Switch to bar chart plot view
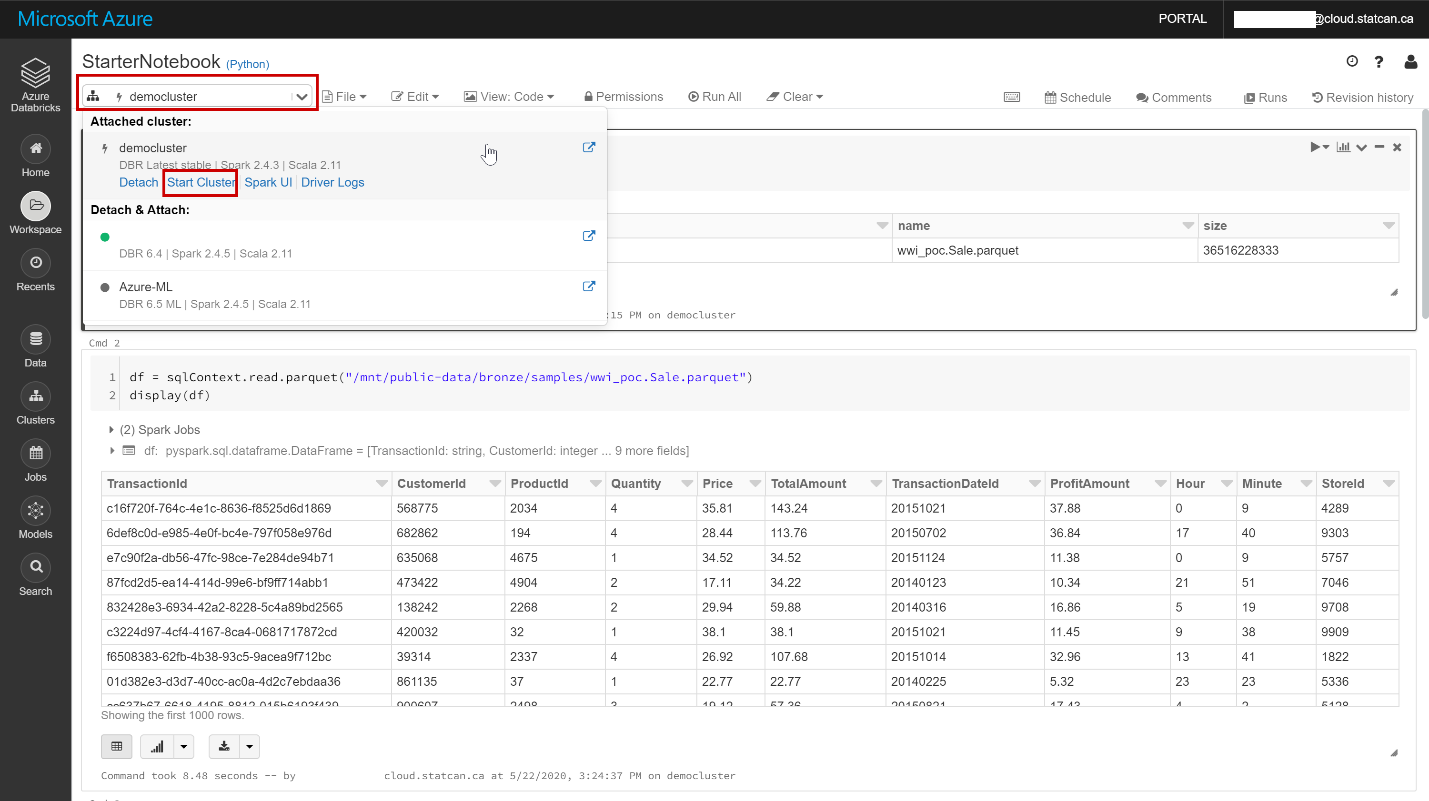Image resolution: width=1429 pixels, height=801 pixels. point(158,746)
